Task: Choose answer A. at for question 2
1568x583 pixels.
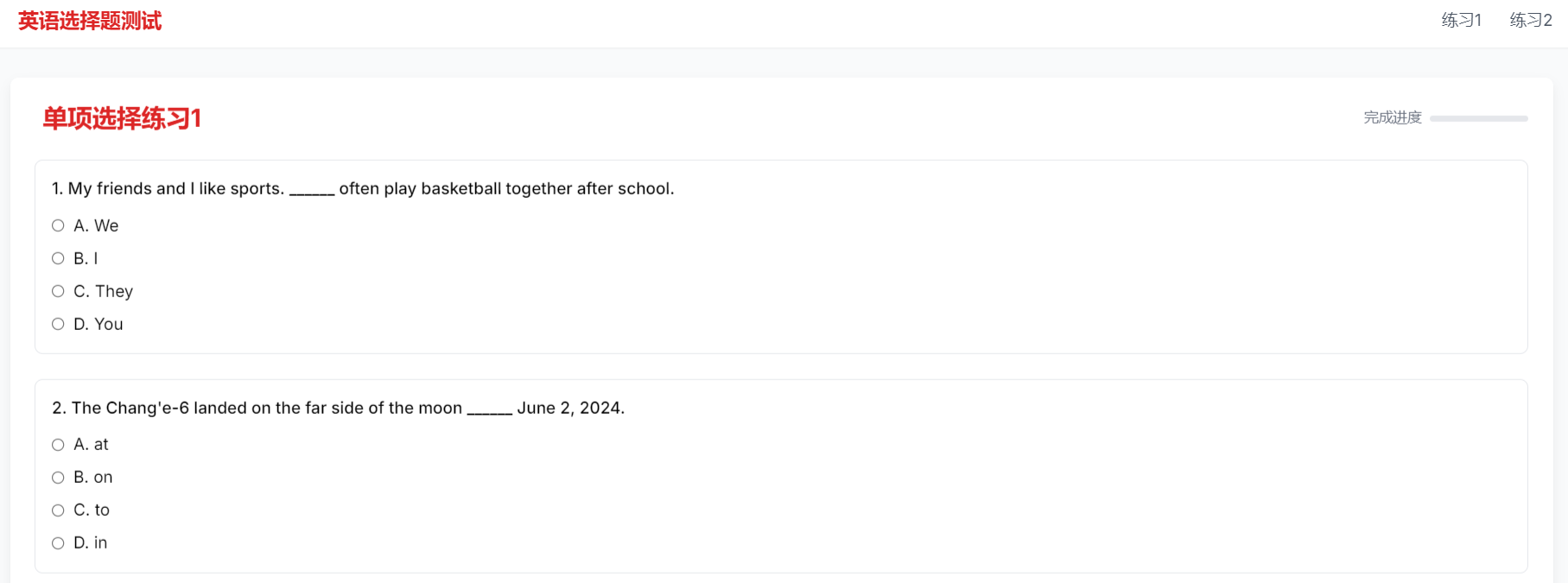Action: tap(58, 445)
